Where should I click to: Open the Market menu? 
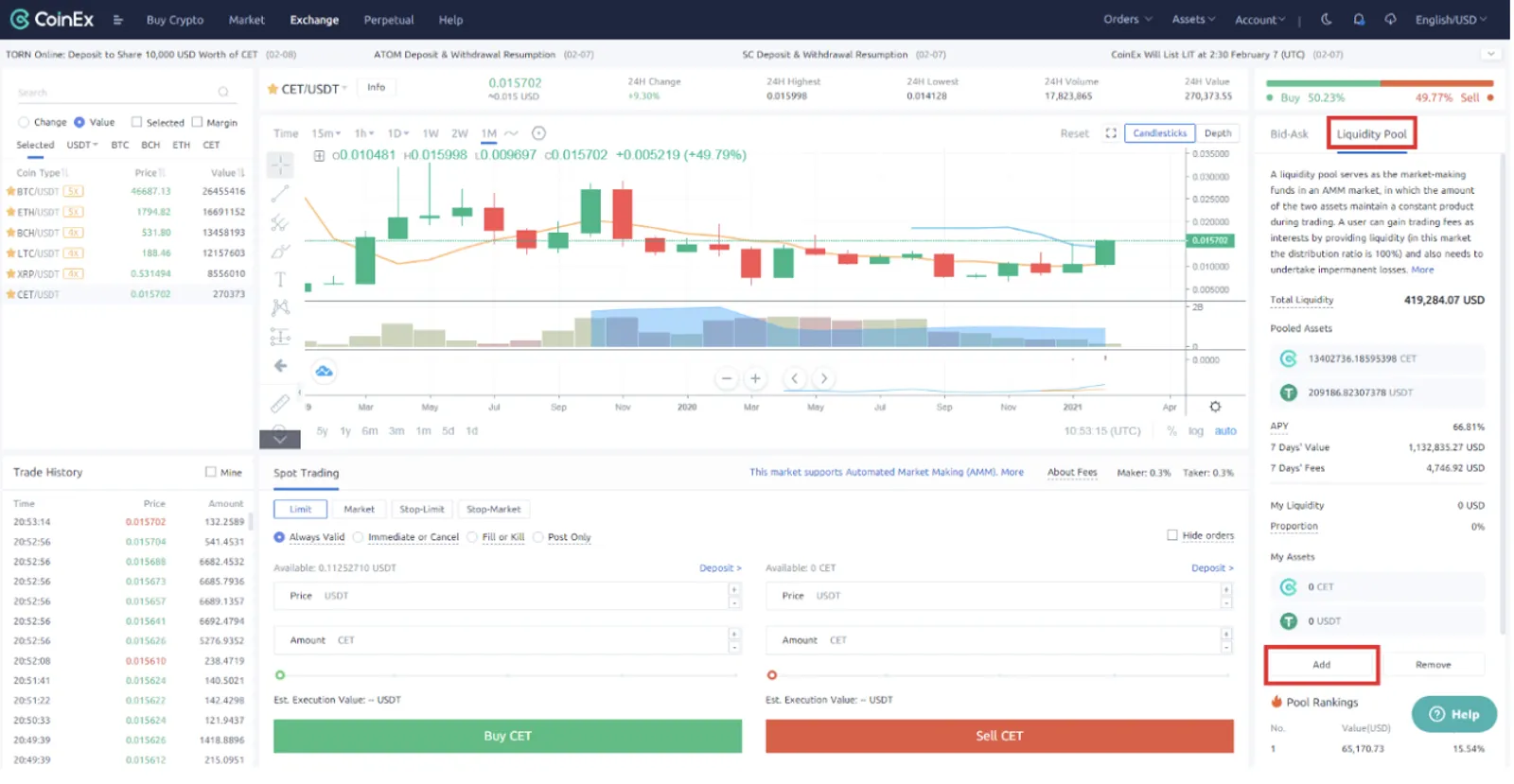click(246, 20)
